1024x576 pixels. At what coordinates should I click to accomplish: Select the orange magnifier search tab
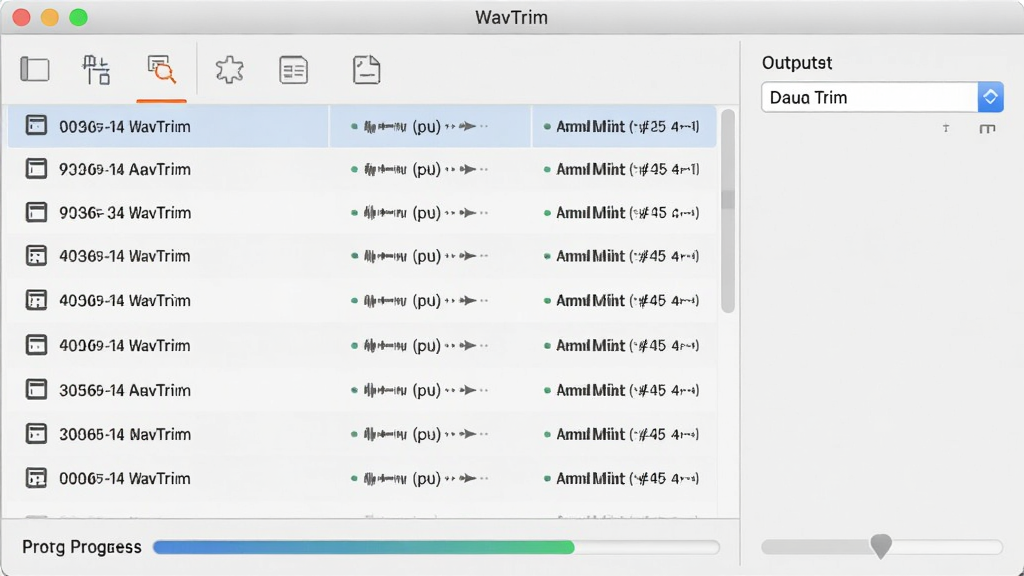(161, 69)
